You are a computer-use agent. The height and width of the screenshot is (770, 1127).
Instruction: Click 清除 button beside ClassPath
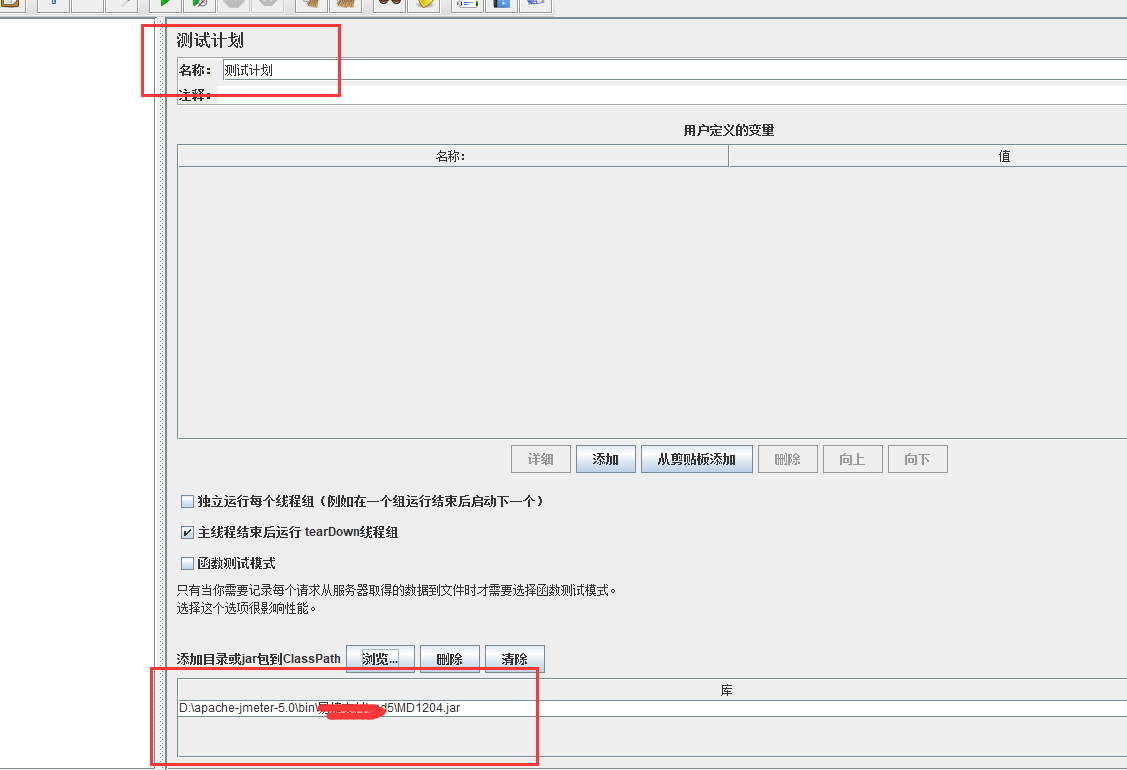point(514,660)
